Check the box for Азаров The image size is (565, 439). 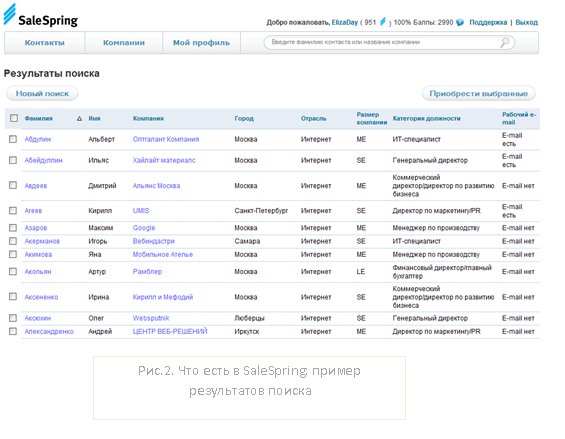click(13, 228)
